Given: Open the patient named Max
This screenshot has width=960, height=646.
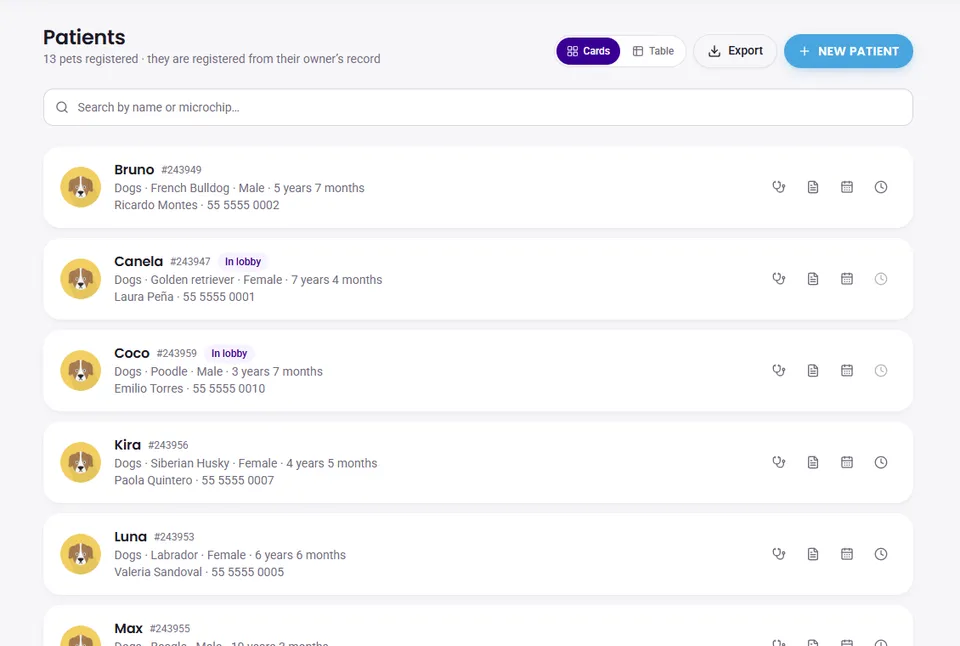Looking at the screenshot, I should (129, 629).
